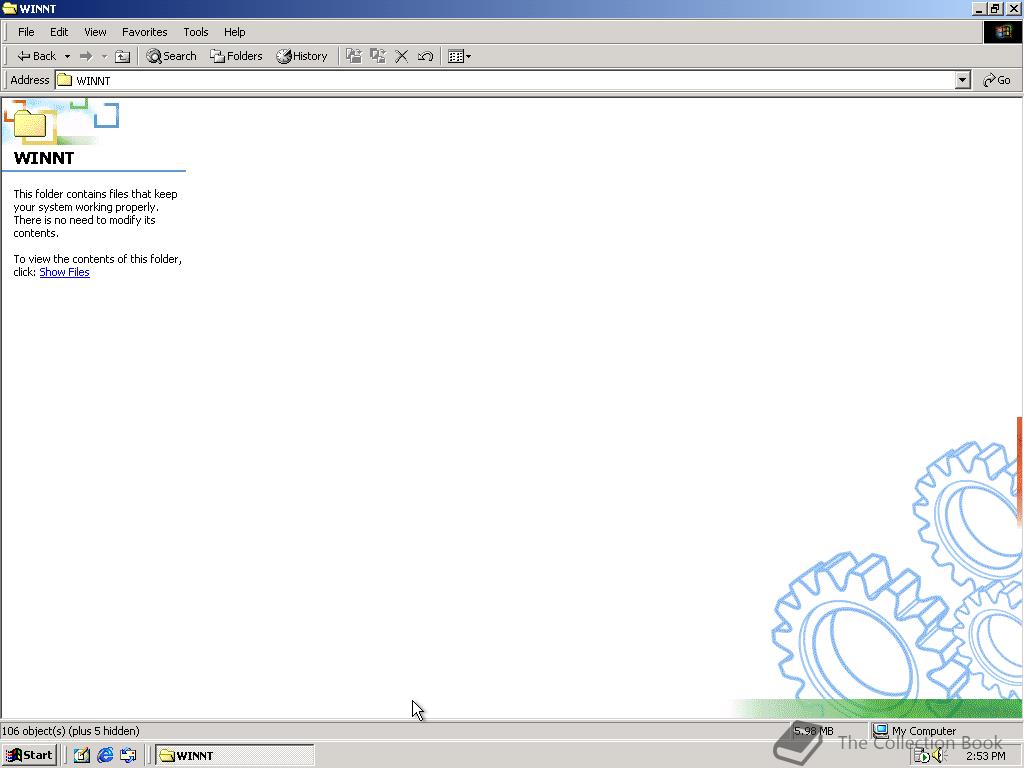Open the Views dropdown button

(x=460, y=56)
